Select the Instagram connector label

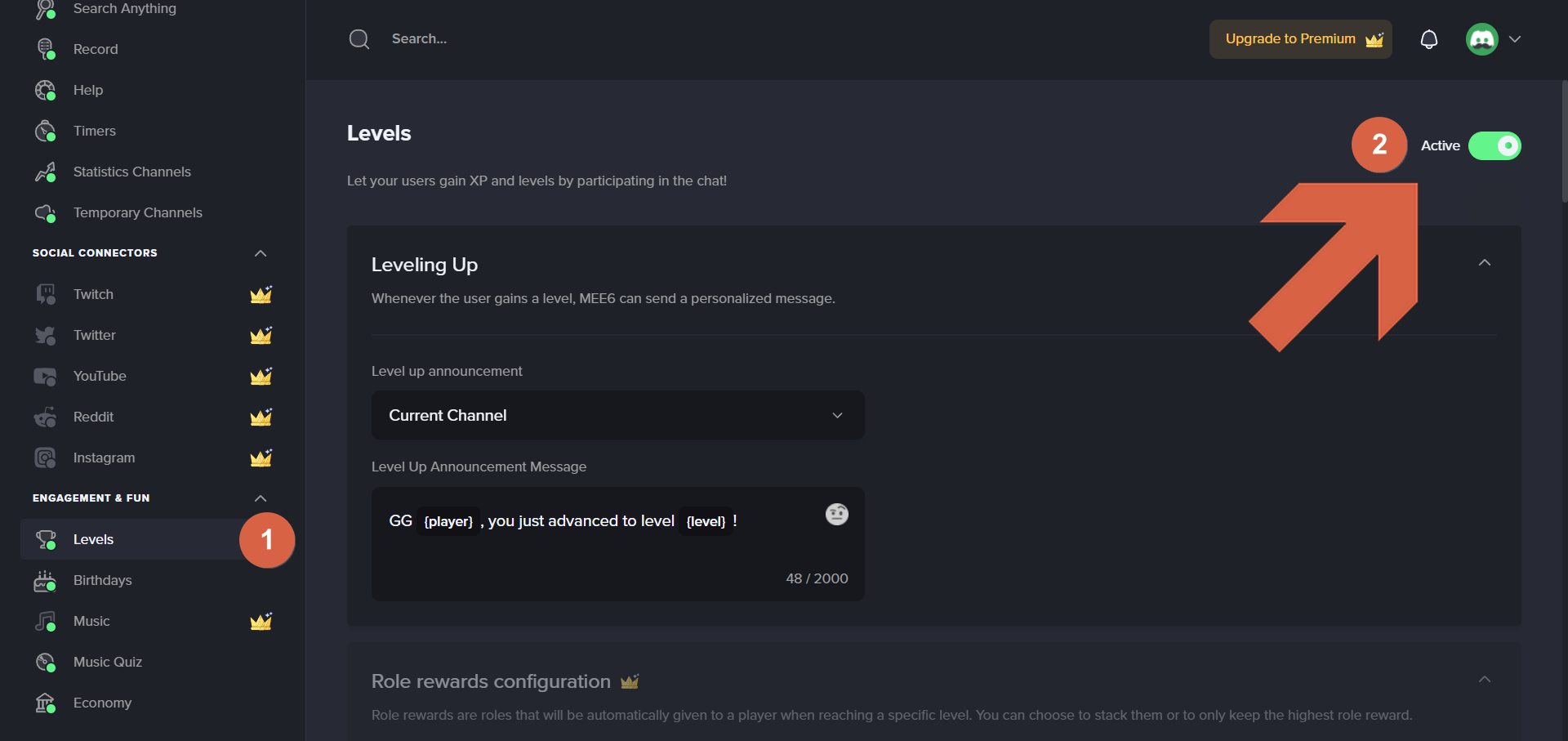(104, 458)
